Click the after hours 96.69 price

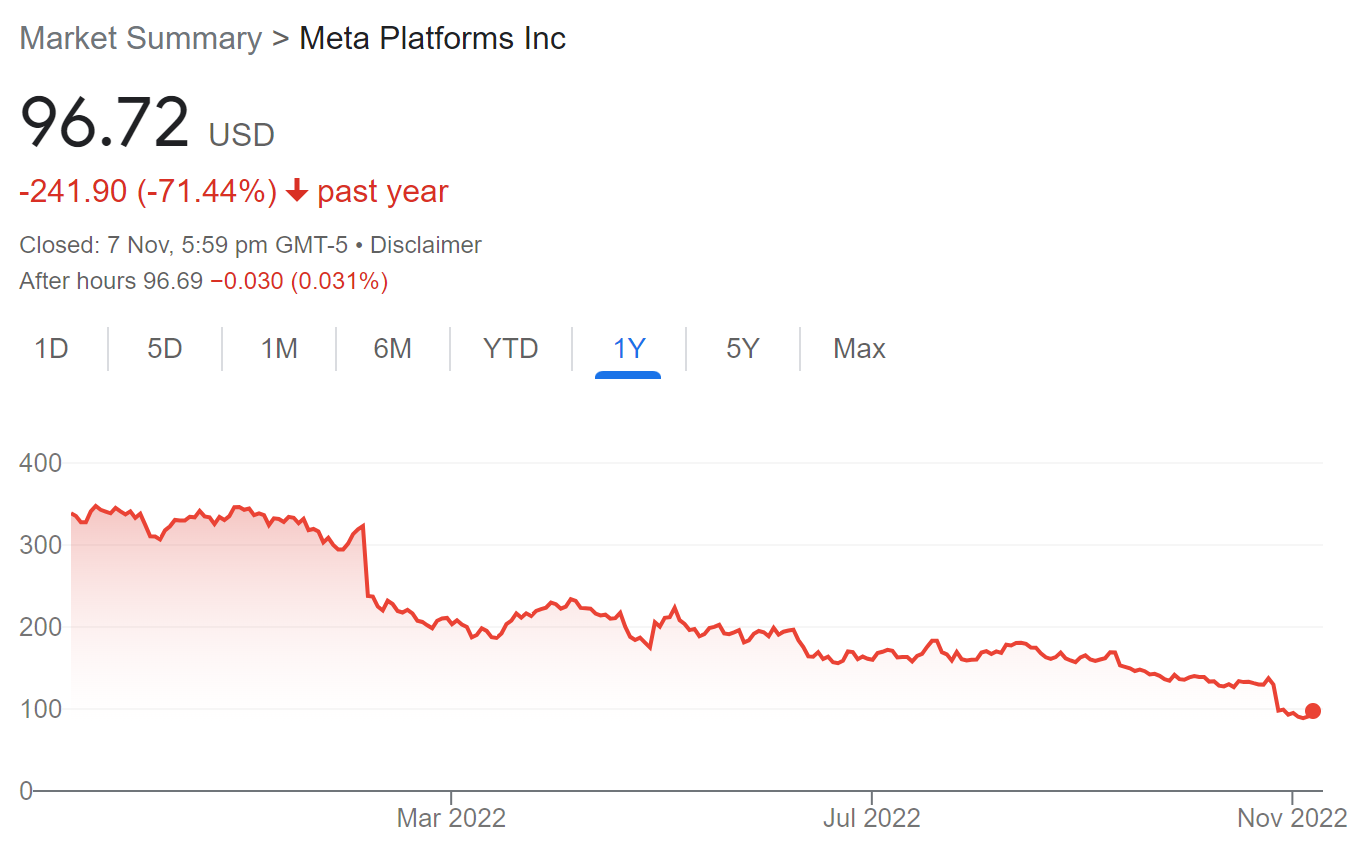[x=173, y=282]
